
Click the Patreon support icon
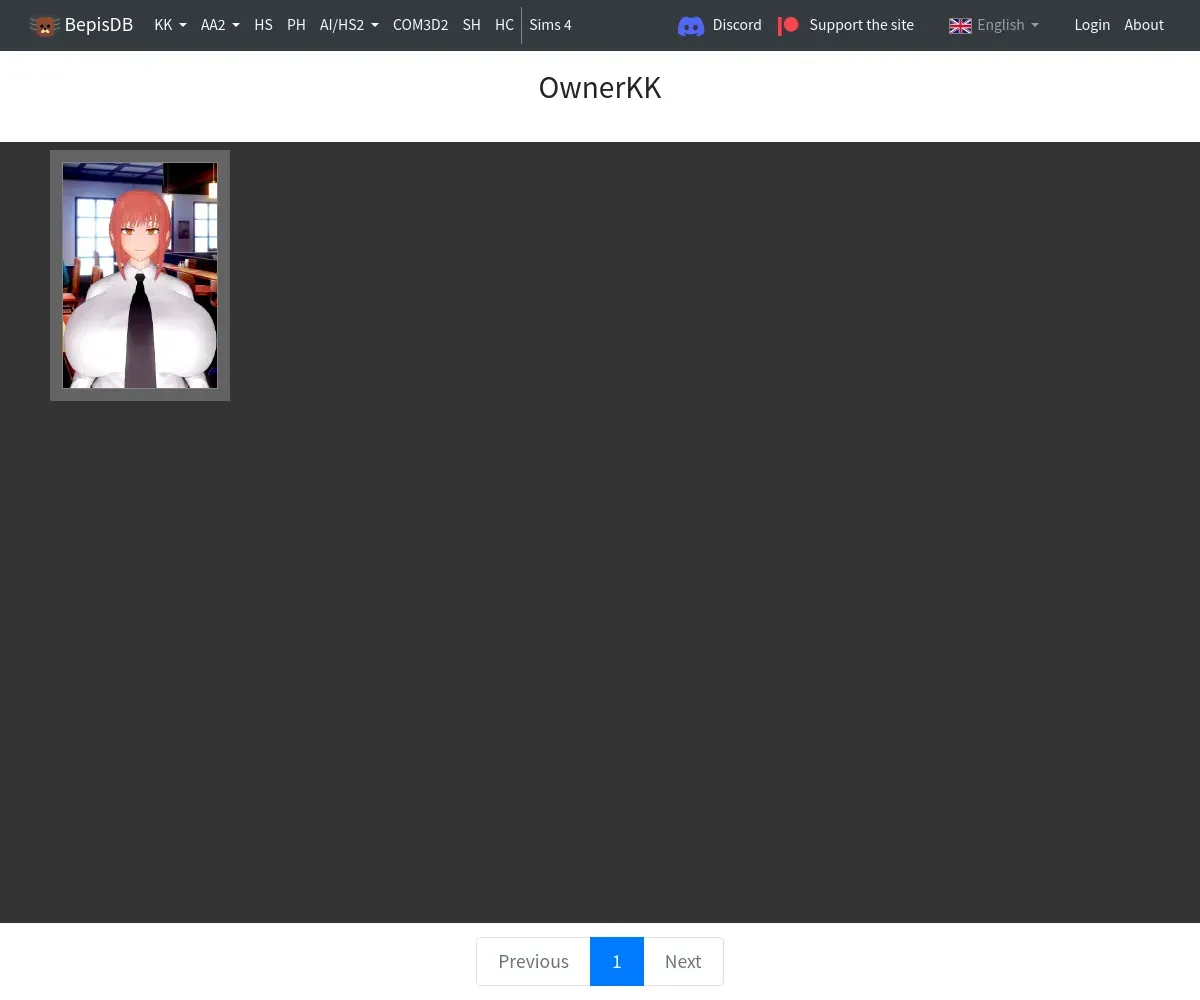(788, 25)
